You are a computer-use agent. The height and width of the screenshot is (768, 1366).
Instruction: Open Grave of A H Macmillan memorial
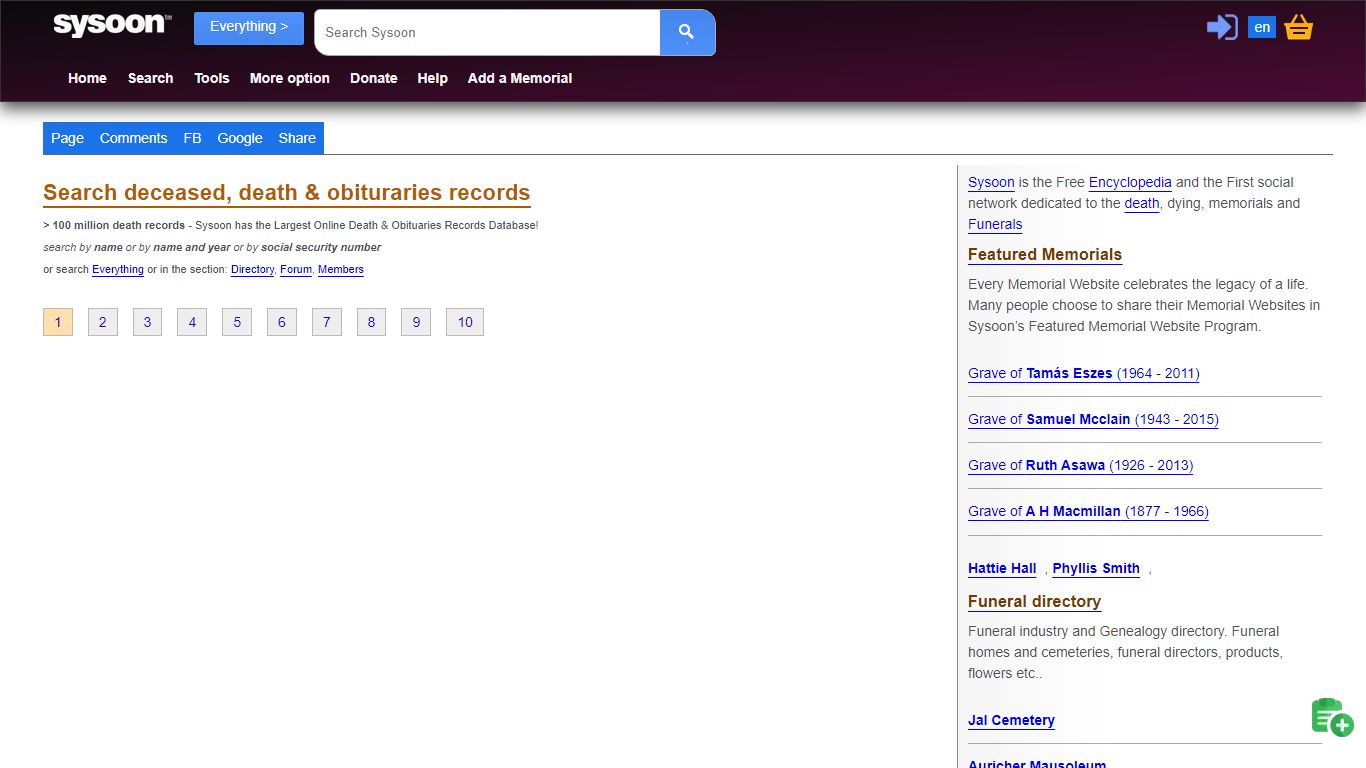(x=1088, y=511)
